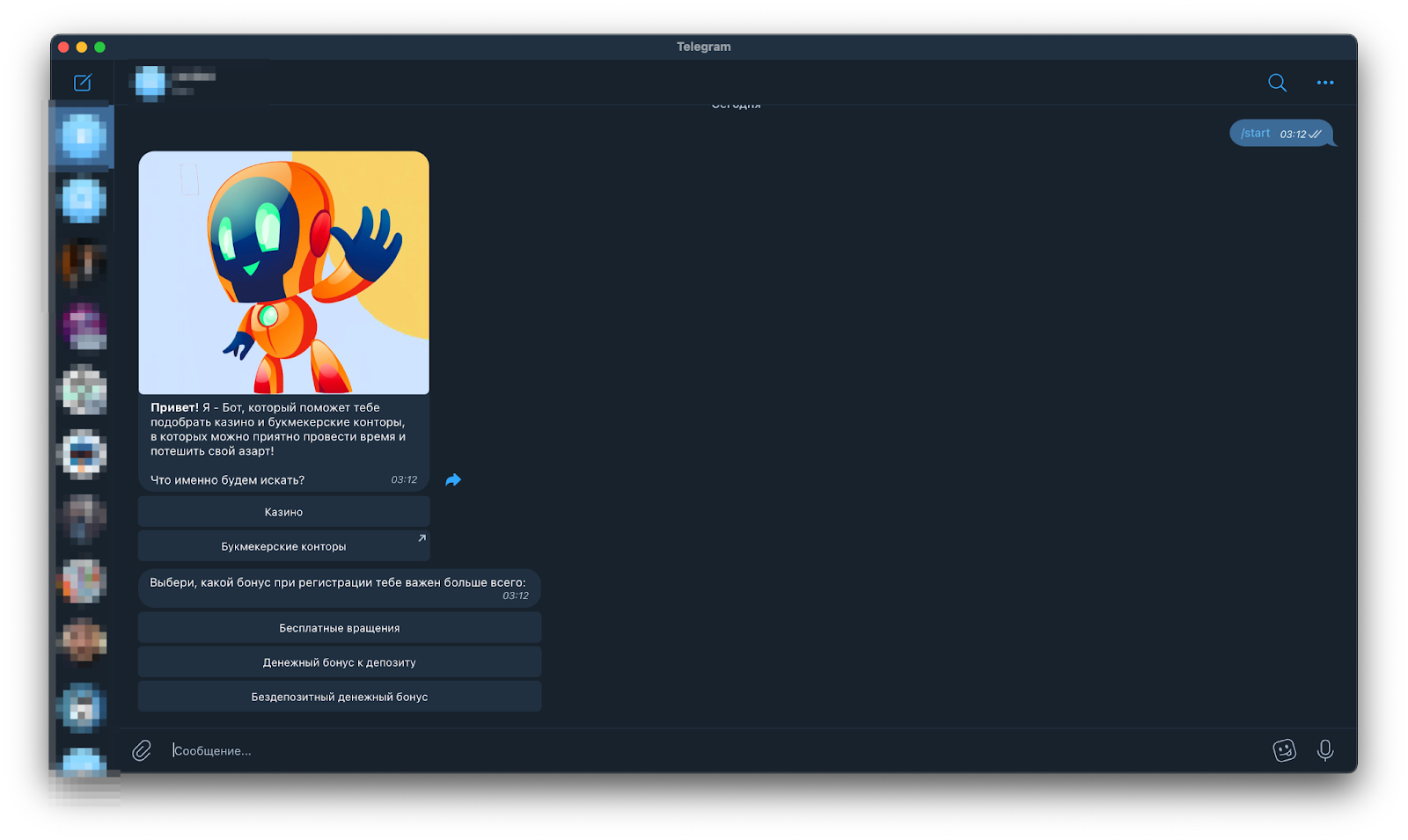Click the Что именно будем искать? text
This screenshot has height=840, width=1408.
point(227,479)
